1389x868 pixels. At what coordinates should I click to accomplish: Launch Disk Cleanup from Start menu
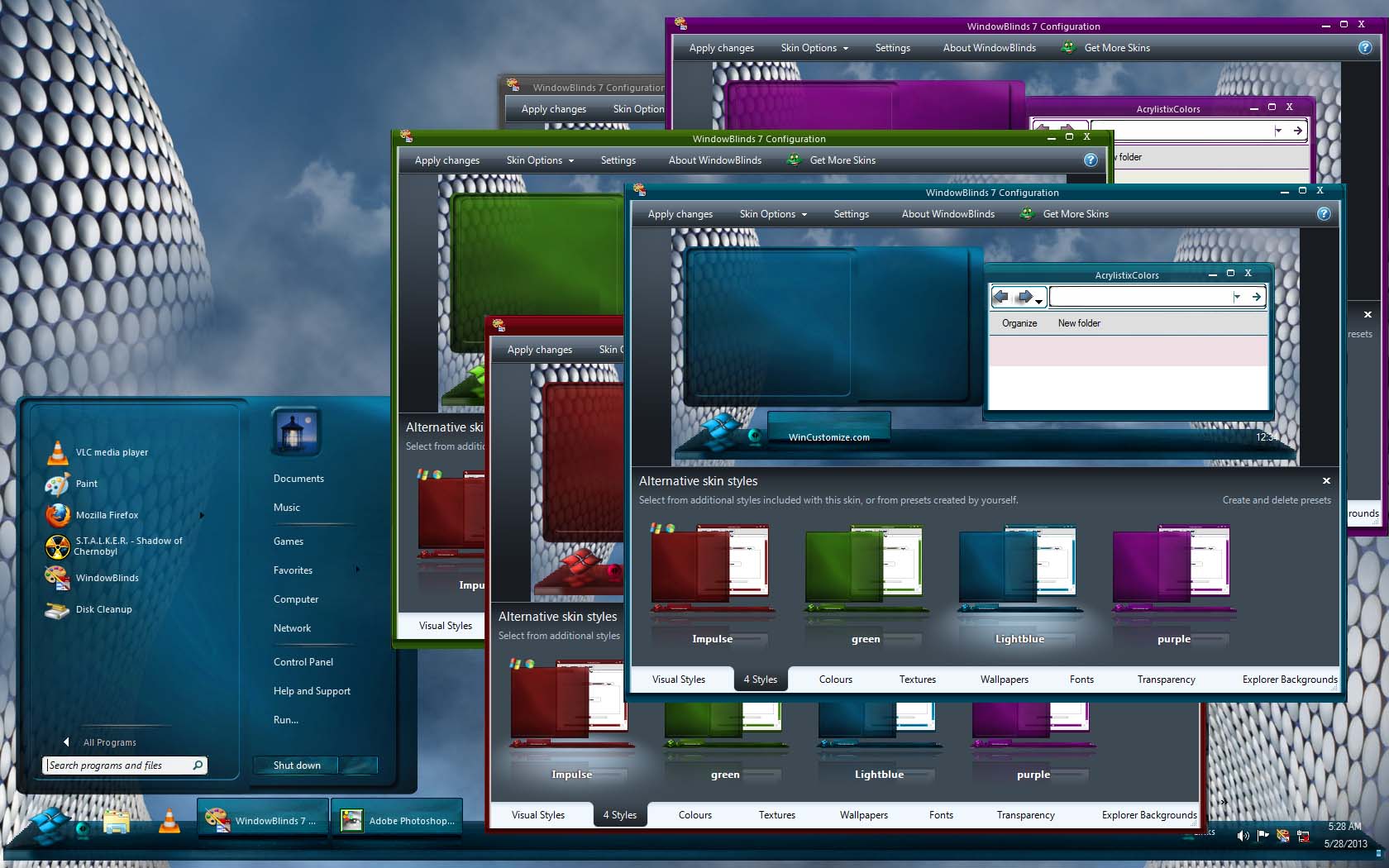(89, 609)
